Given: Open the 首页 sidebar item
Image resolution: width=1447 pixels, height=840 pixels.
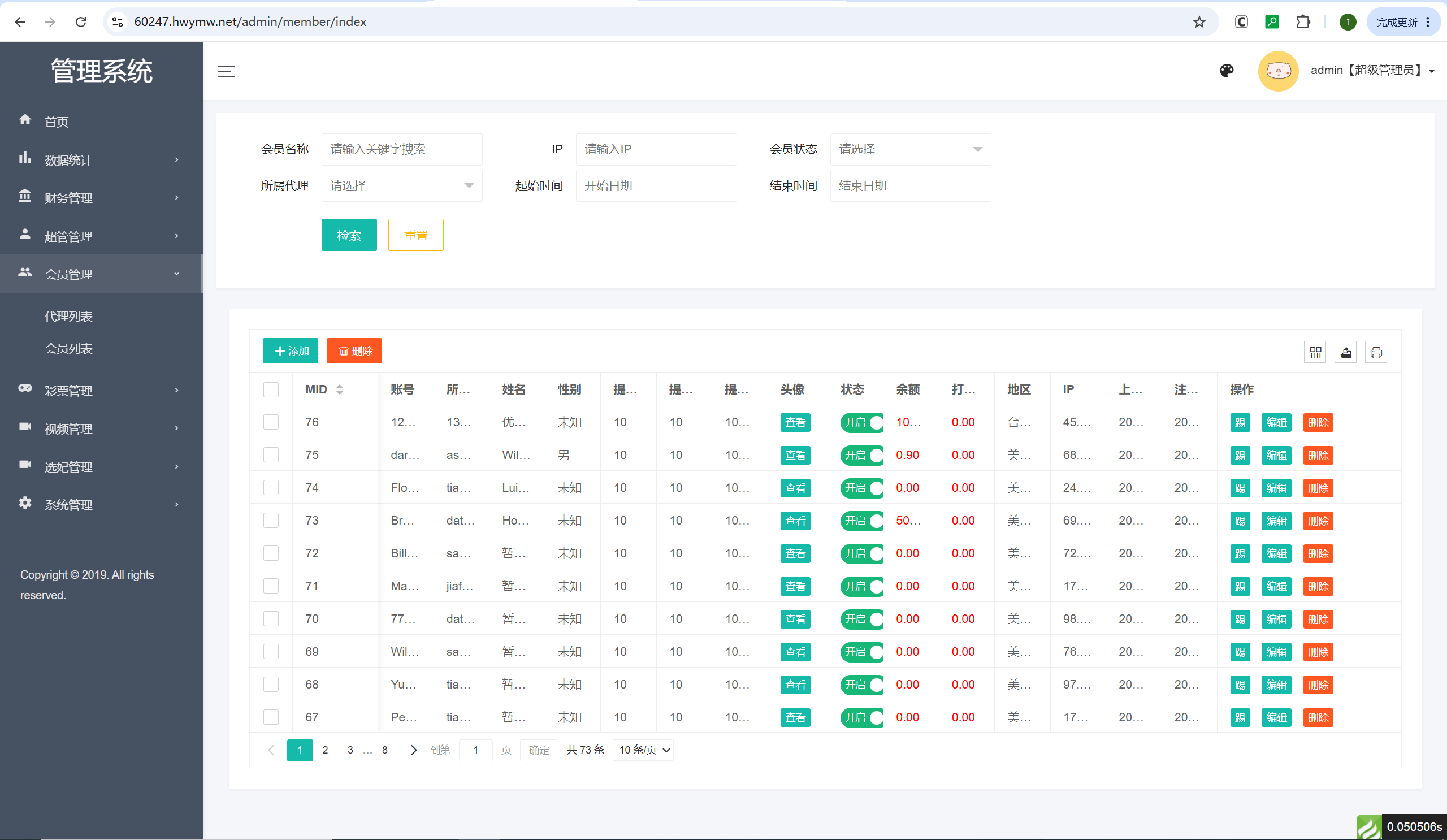Looking at the screenshot, I should pos(102,121).
